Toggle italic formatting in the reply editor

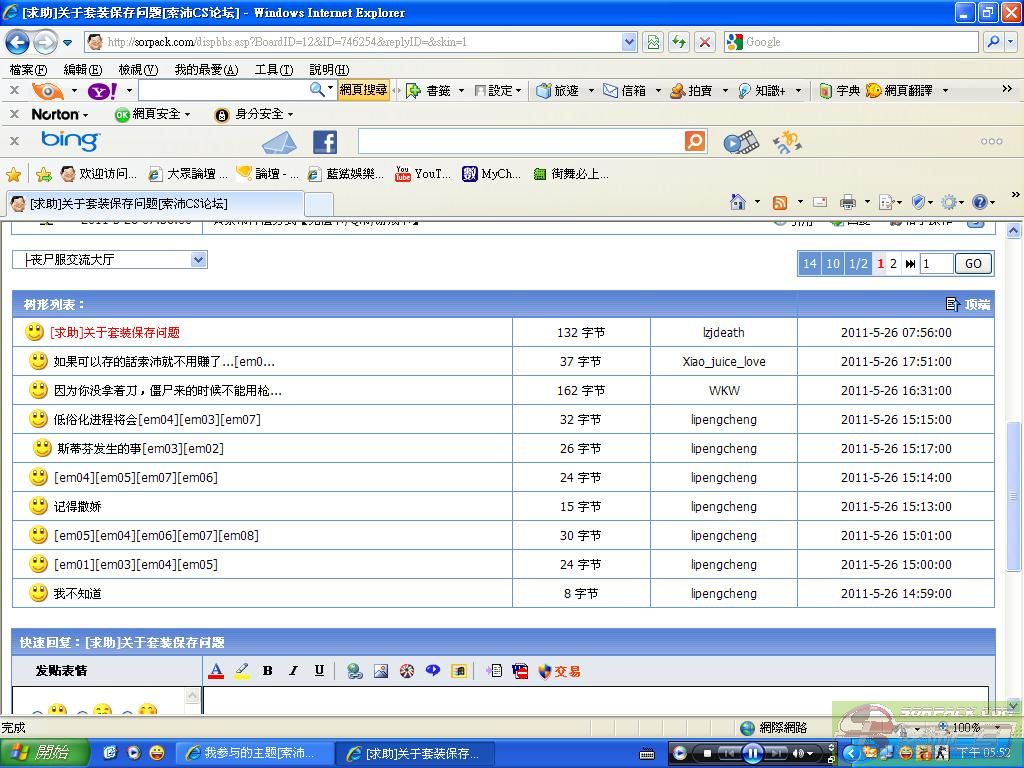[293, 671]
